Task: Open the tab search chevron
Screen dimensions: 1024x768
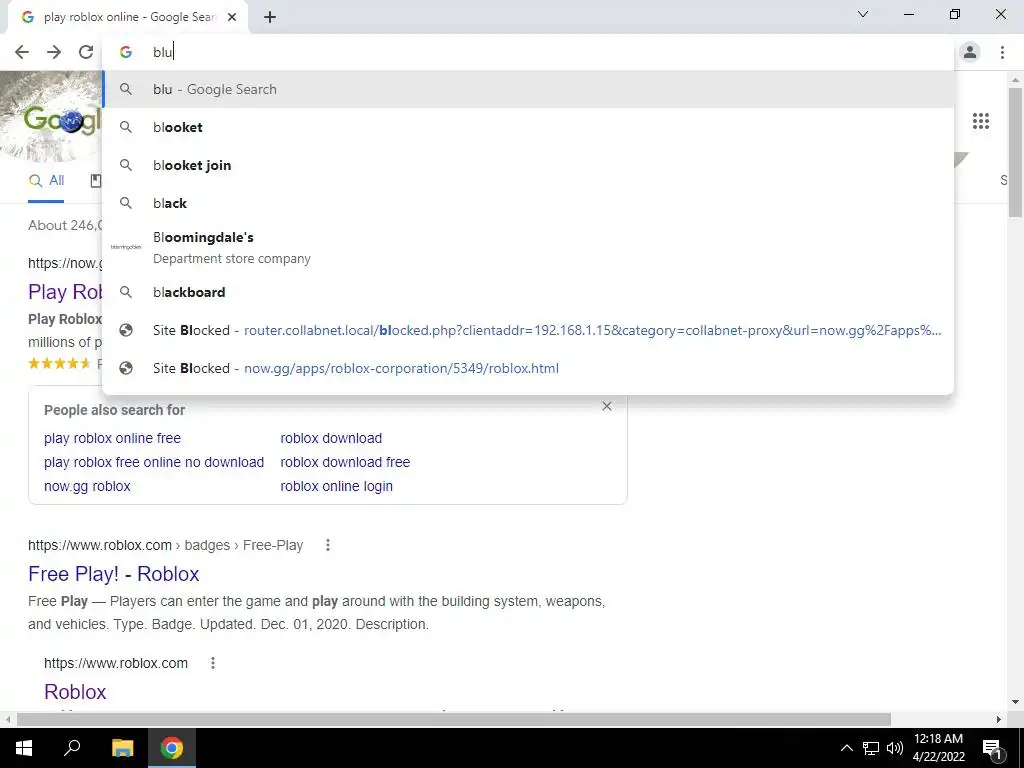Action: click(x=863, y=14)
